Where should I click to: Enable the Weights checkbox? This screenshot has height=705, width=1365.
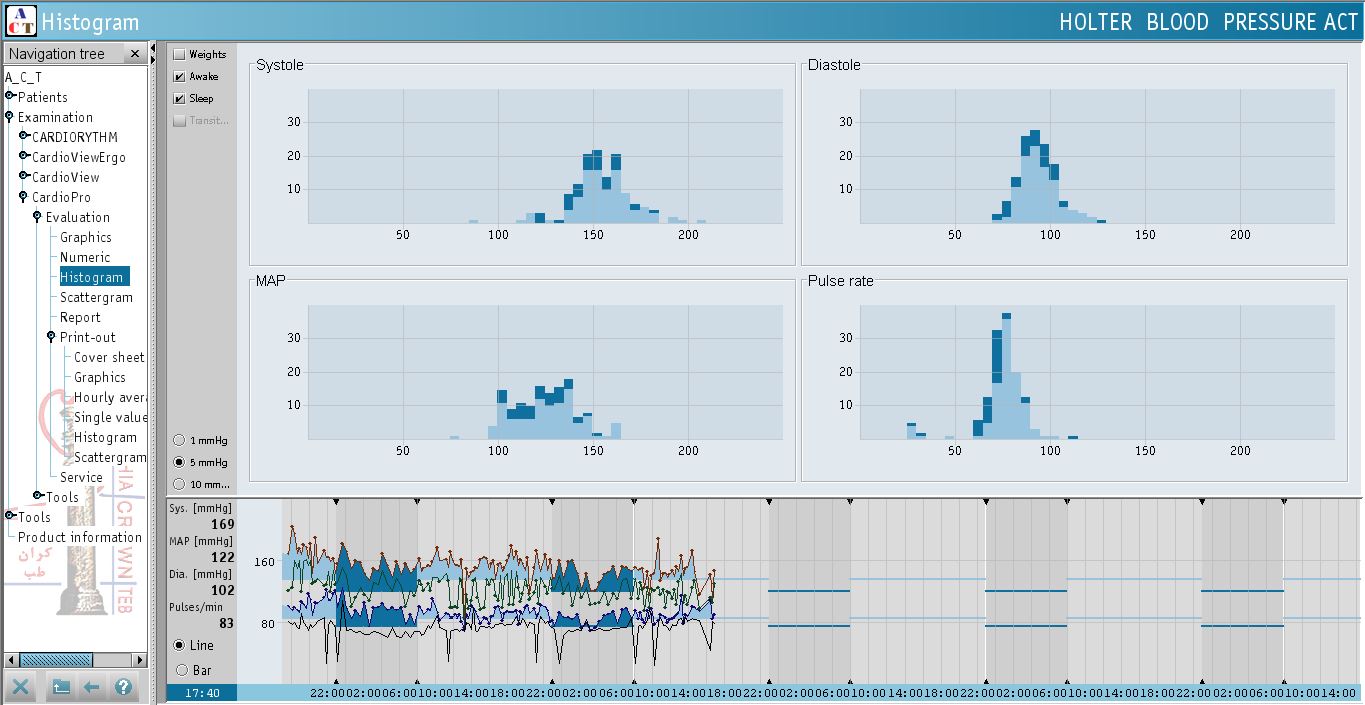(x=180, y=55)
